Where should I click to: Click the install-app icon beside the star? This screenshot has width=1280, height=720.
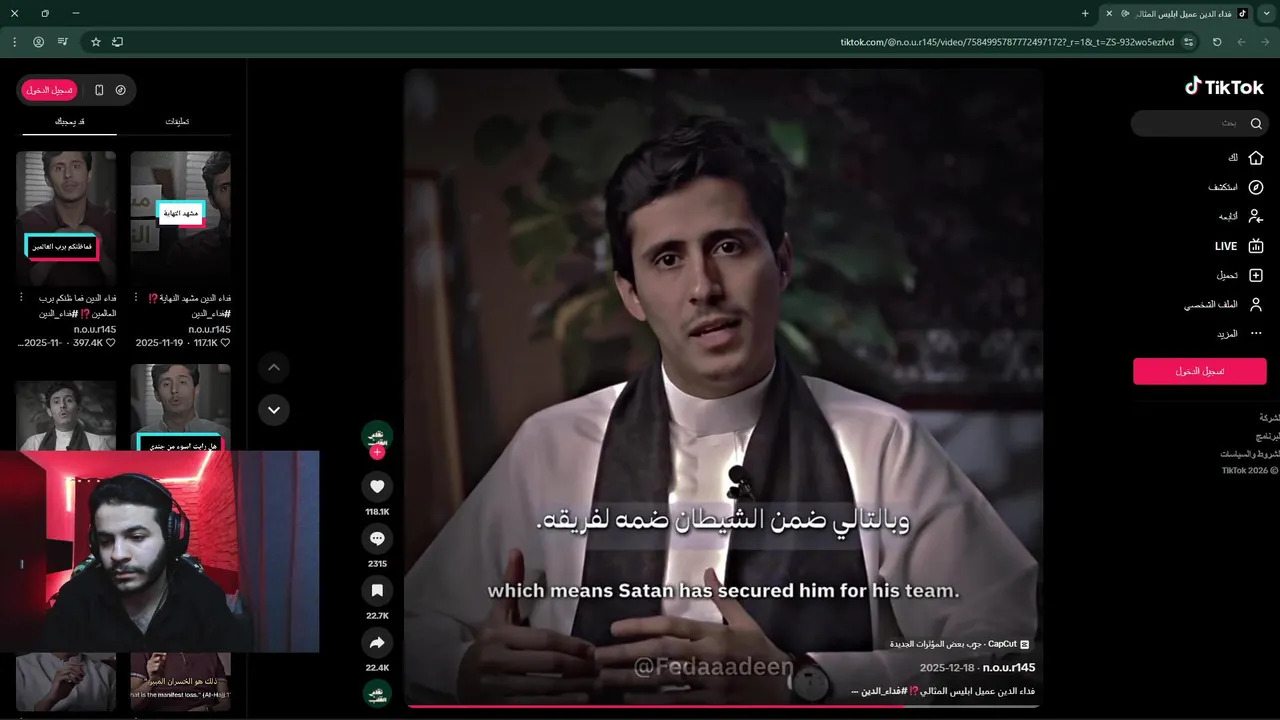click(x=118, y=42)
